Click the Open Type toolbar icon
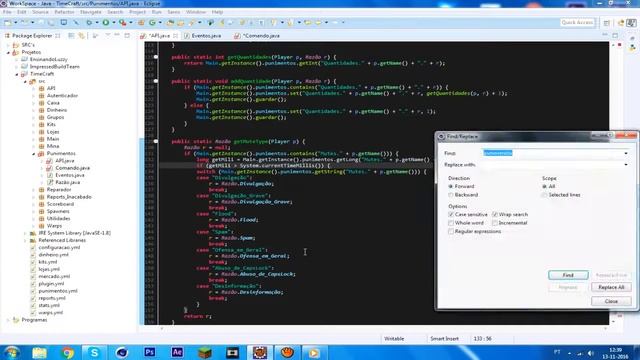640x360 pixels. (170, 22)
